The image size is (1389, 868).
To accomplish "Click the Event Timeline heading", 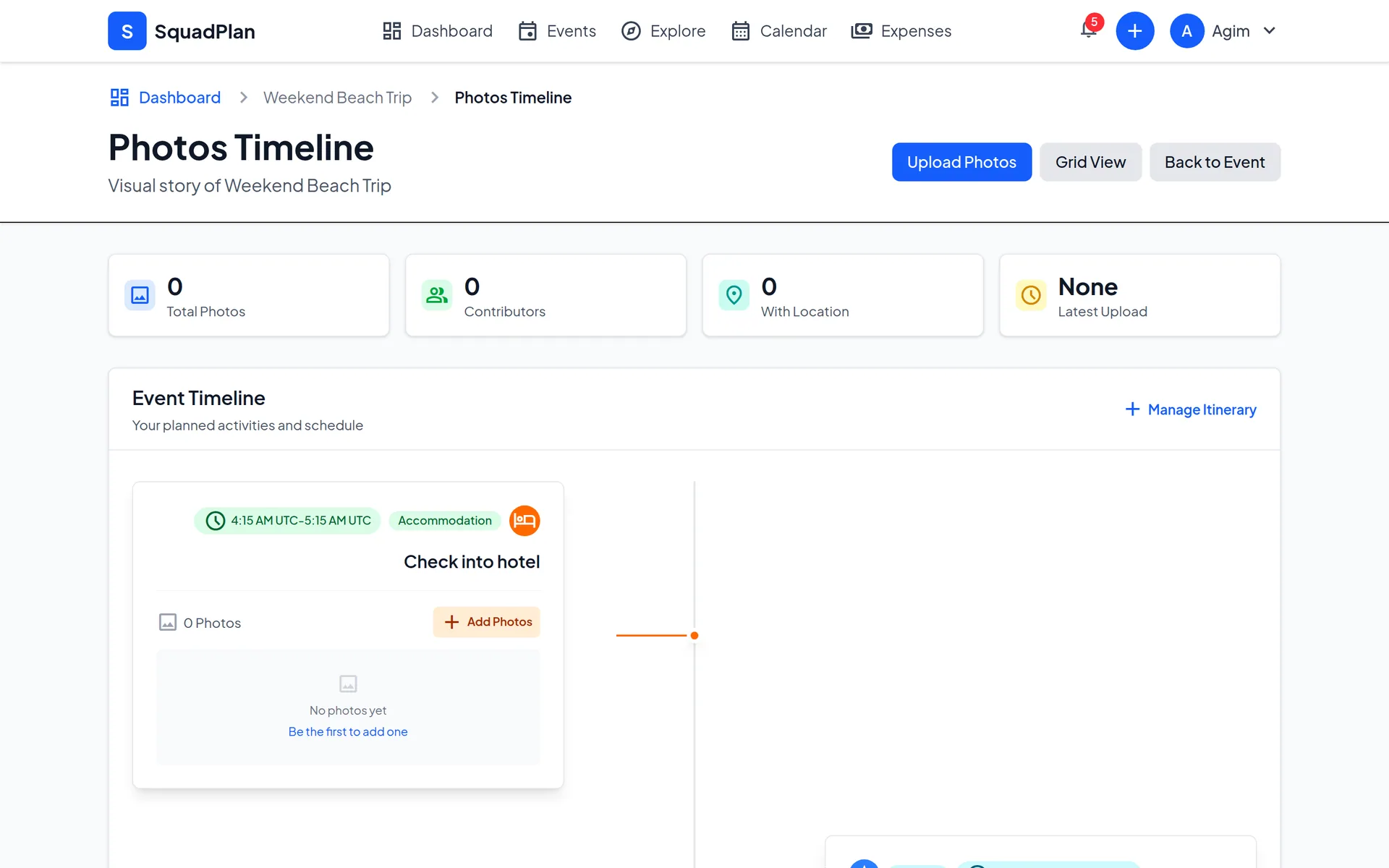I will (199, 399).
